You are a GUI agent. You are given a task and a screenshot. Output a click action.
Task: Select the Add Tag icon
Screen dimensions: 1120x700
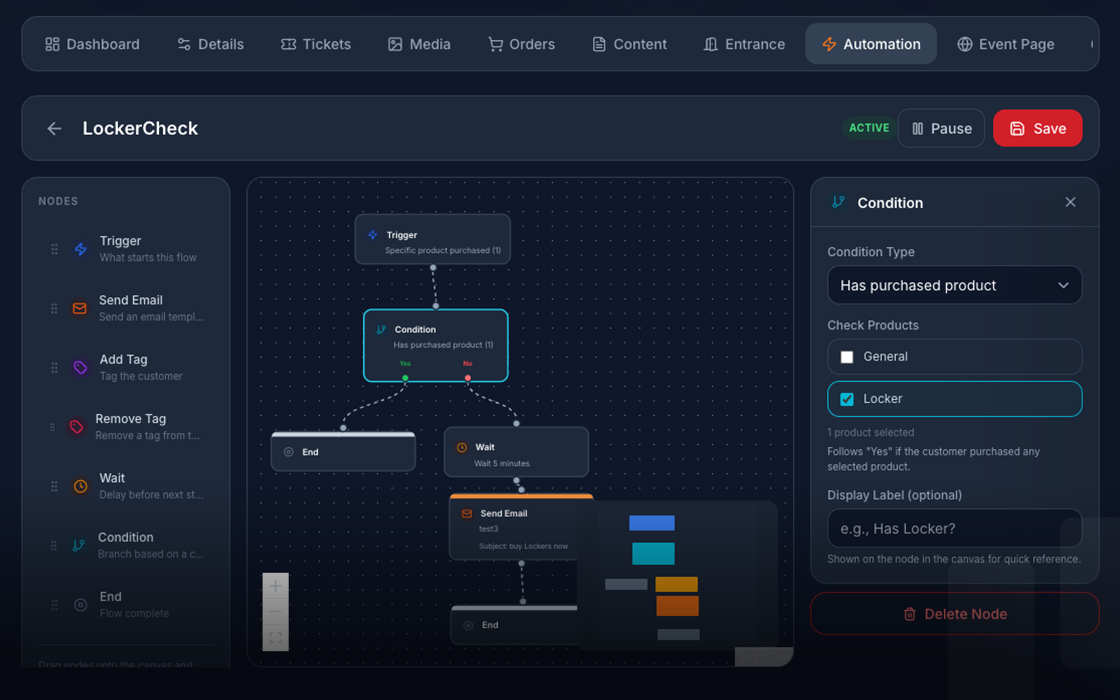coord(80,367)
